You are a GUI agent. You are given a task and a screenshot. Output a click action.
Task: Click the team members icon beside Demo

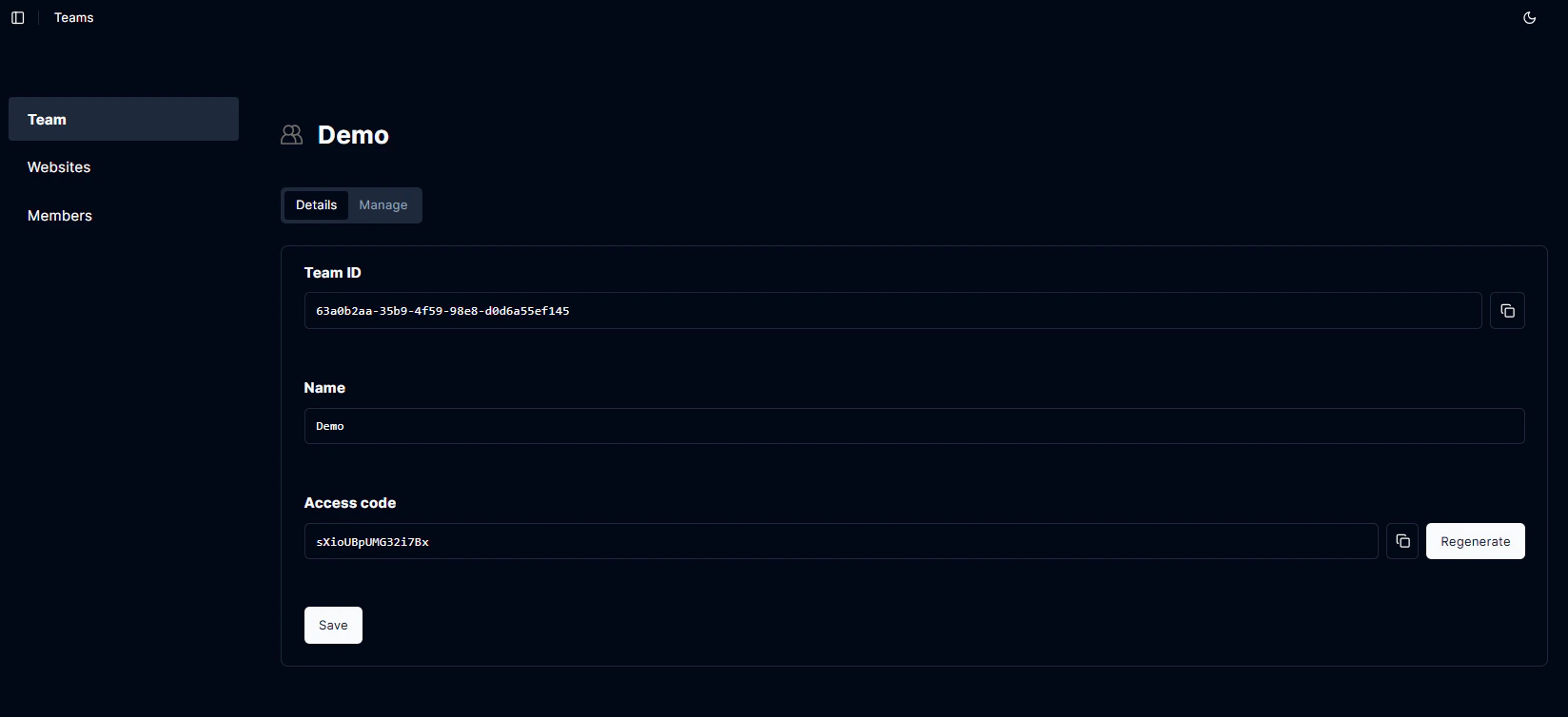(x=291, y=134)
